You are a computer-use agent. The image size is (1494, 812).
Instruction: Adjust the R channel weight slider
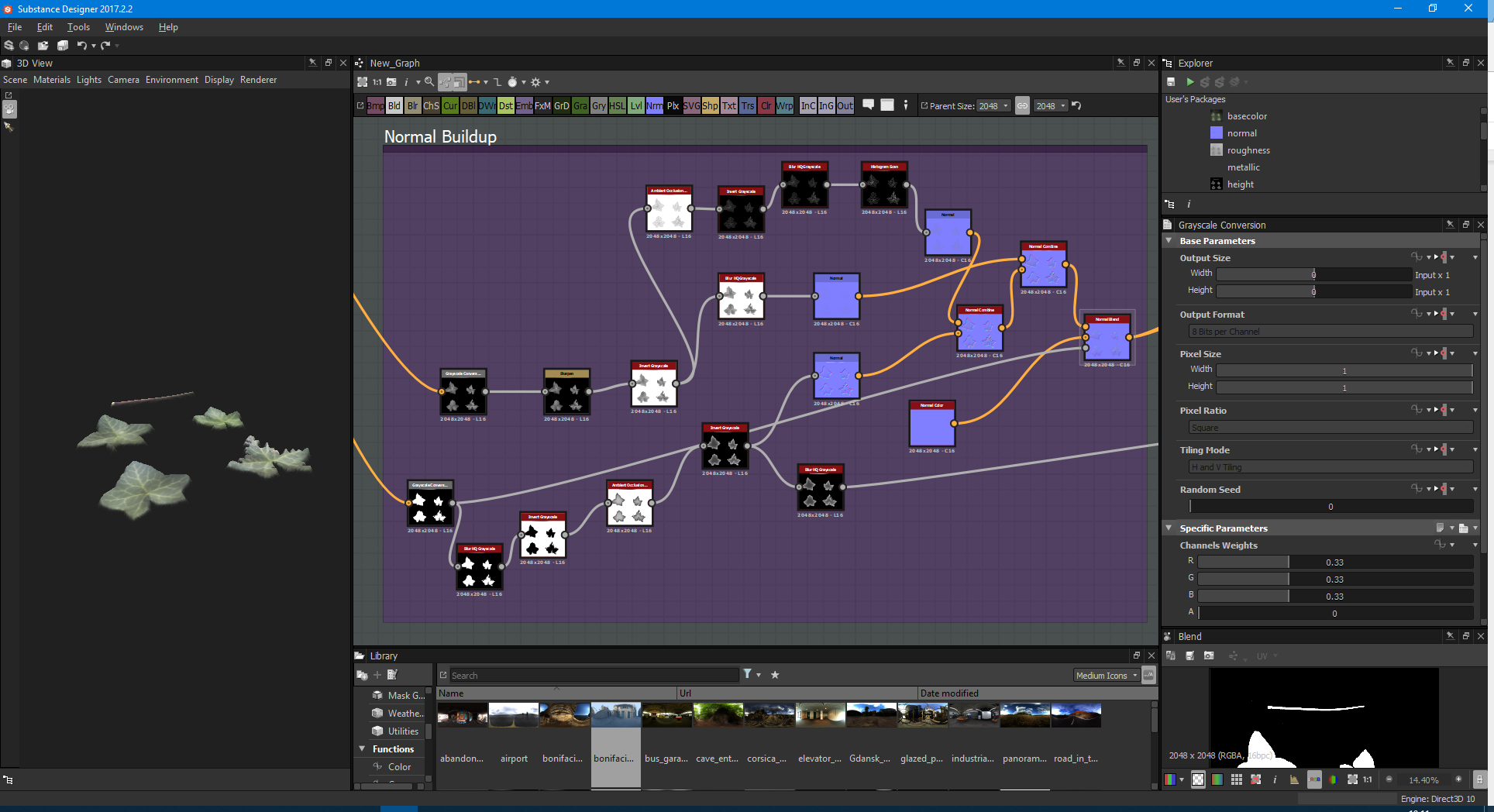pyautogui.click(x=1335, y=563)
